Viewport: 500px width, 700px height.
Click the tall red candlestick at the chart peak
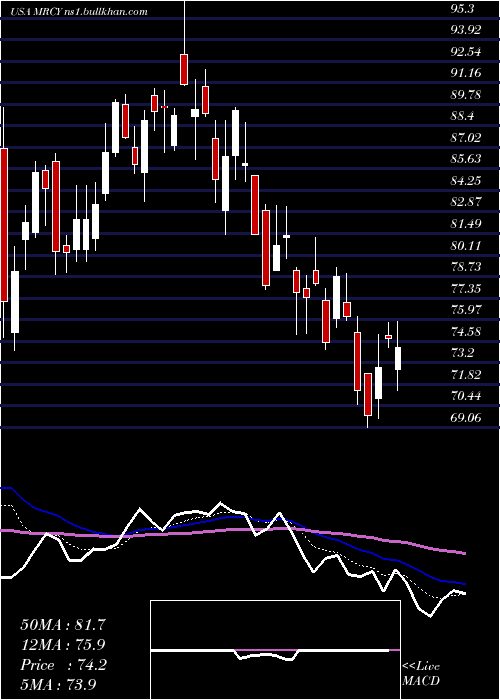coord(184,69)
